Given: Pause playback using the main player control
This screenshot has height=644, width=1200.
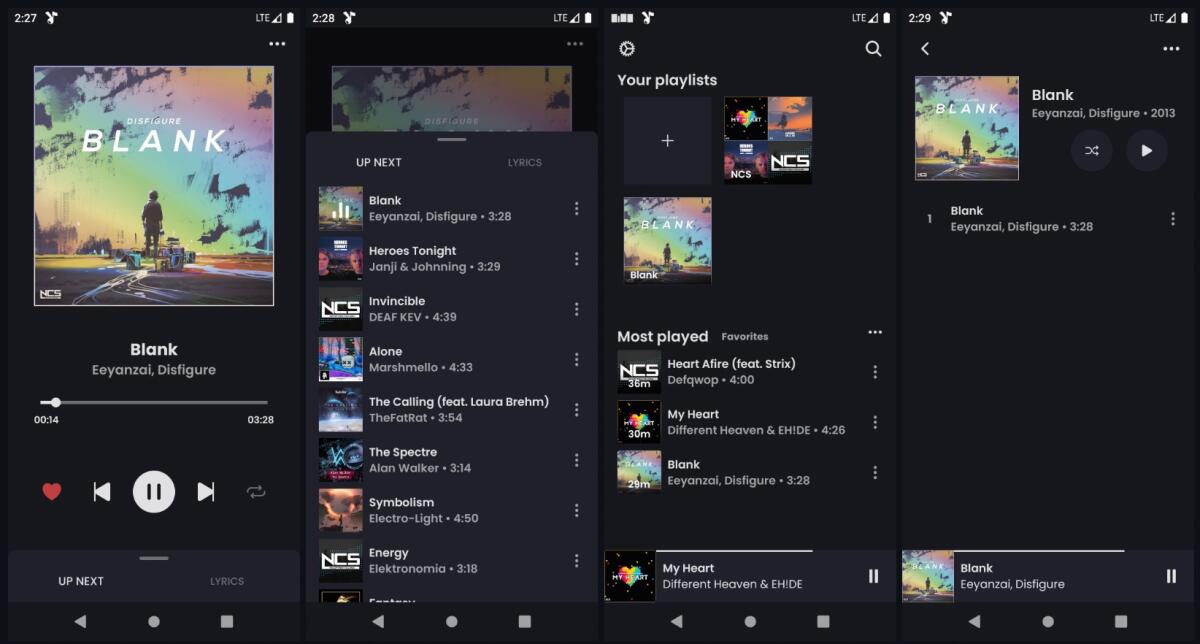Looking at the screenshot, I should (x=154, y=491).
